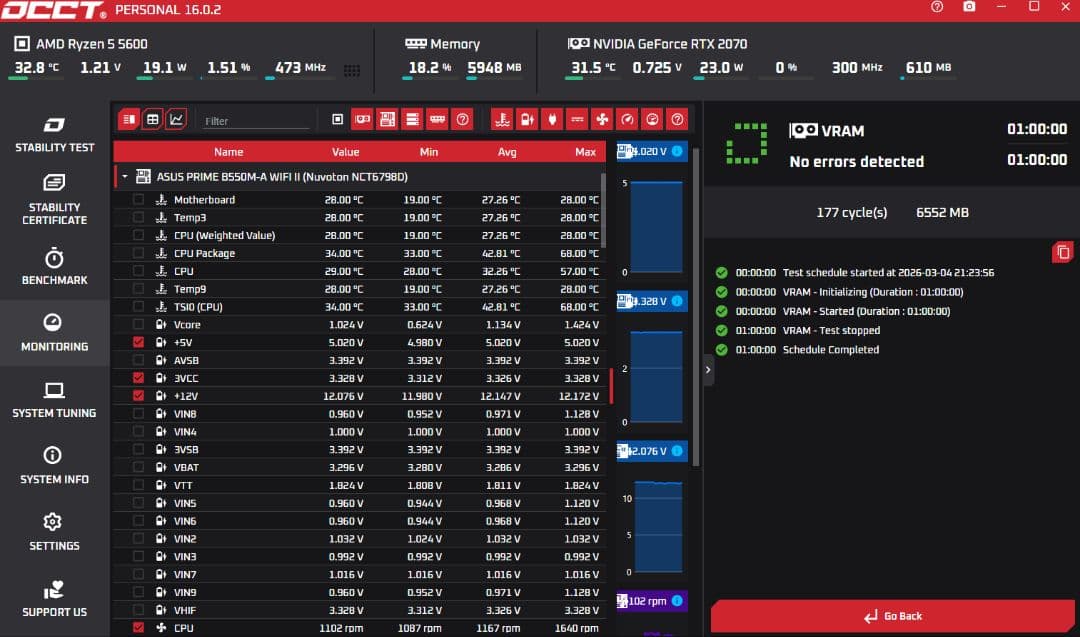Select the table view mode icon

153,120
